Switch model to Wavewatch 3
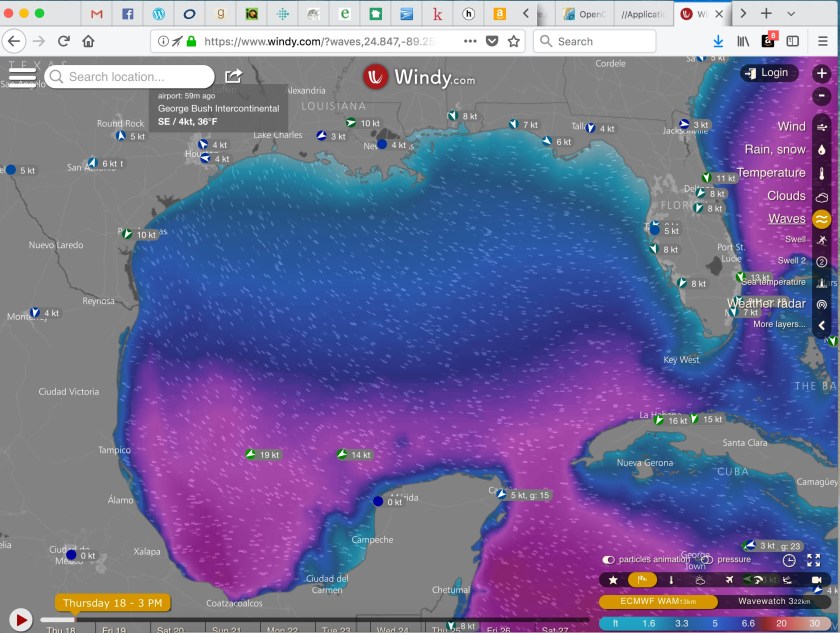This screenshot has width=840, height=633. (x=774, y=601)
